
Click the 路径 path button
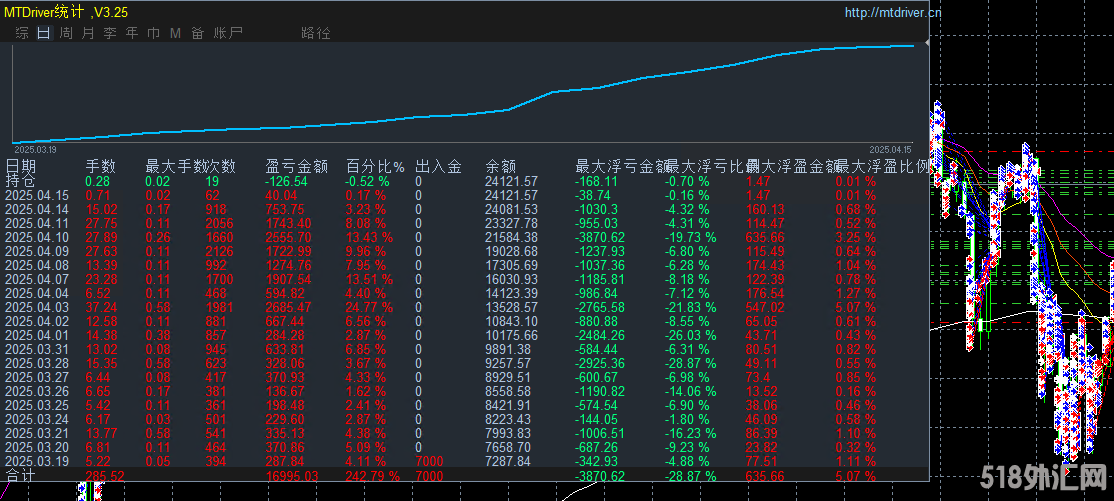(x=315, y=33)
